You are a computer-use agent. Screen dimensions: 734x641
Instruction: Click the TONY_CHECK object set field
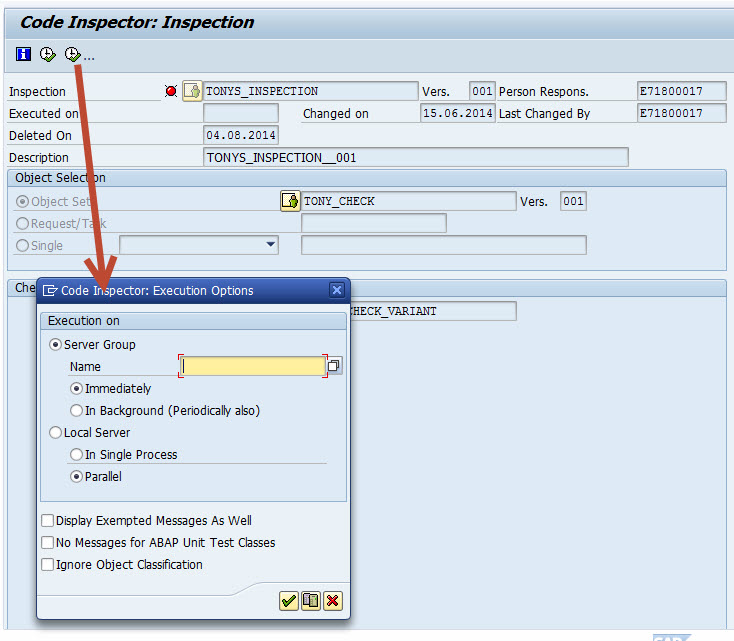409,201
